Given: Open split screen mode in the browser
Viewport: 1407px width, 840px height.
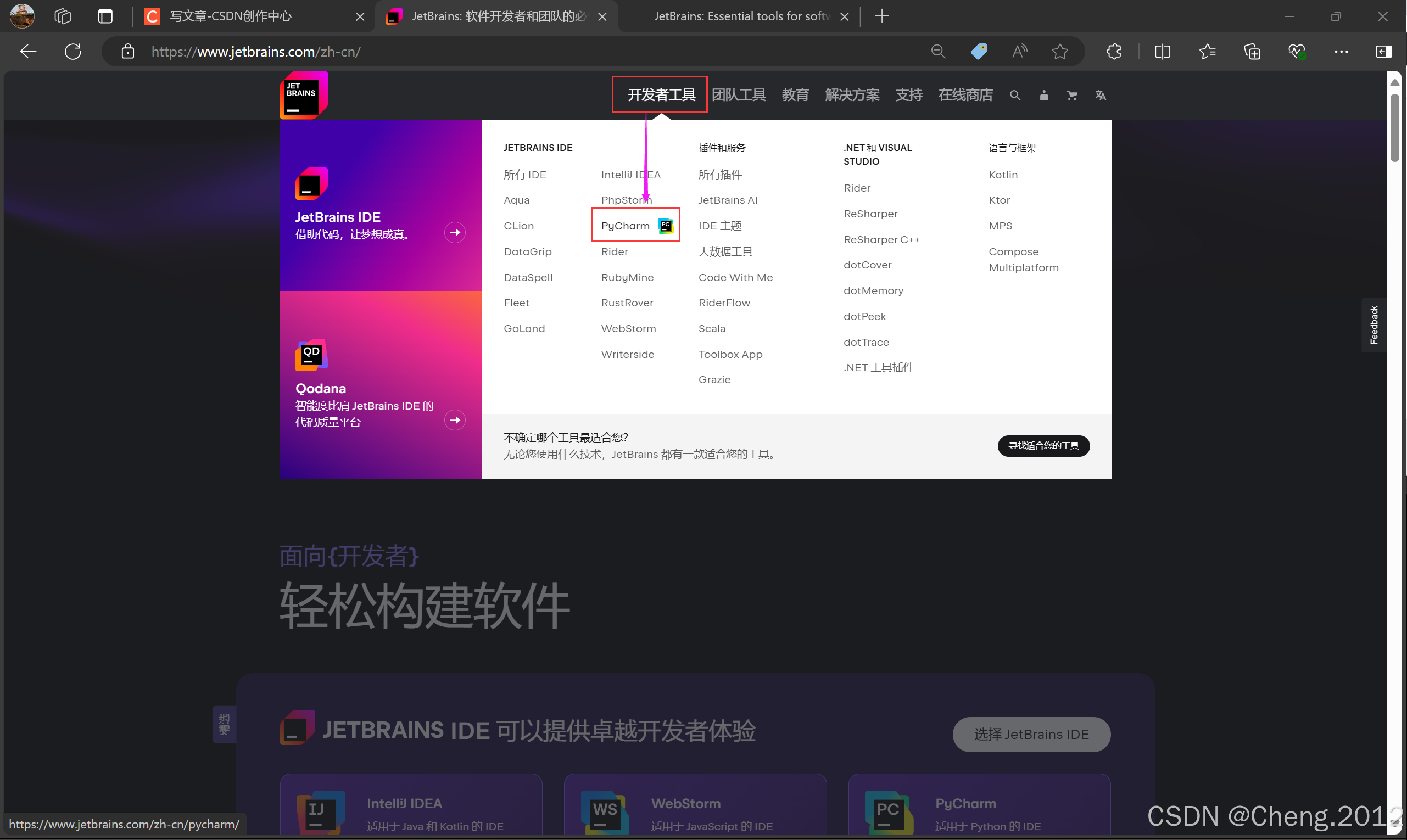Looking at the screenshot, I should click(x=1162, y=52).
